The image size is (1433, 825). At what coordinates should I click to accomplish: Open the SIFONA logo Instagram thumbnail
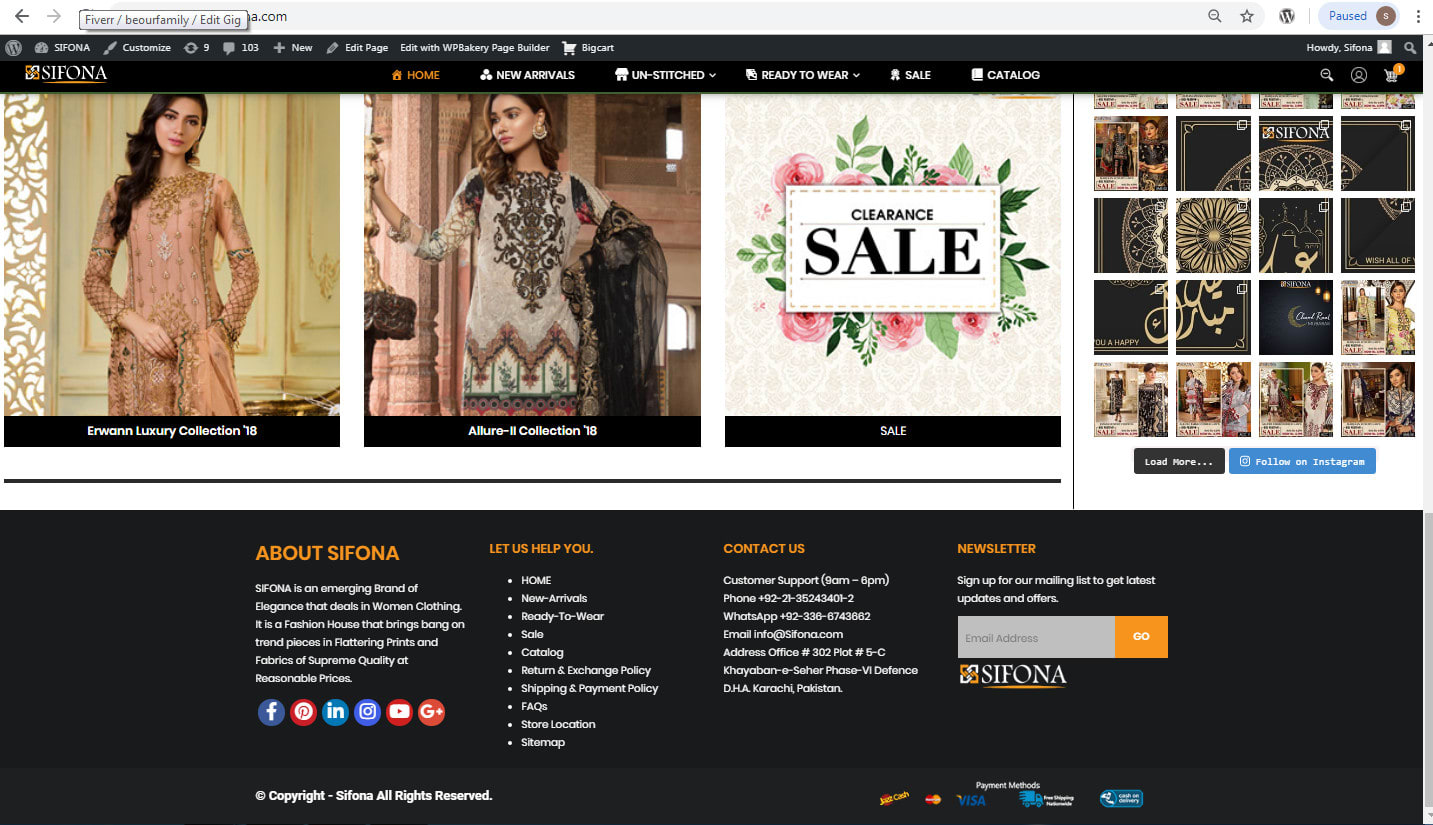1296,154
